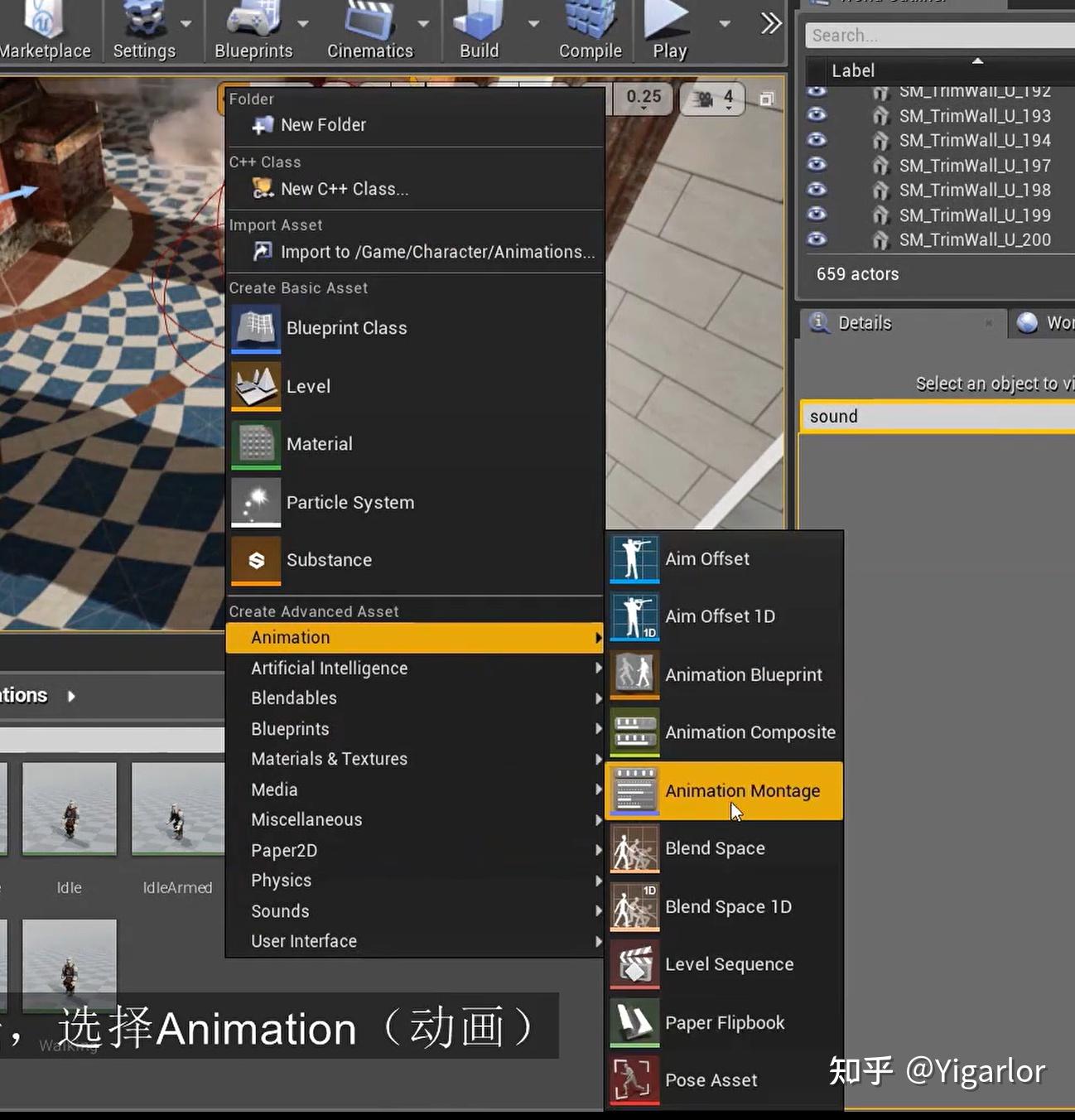
Task: Create a Particle System asset
Action: 415,502
